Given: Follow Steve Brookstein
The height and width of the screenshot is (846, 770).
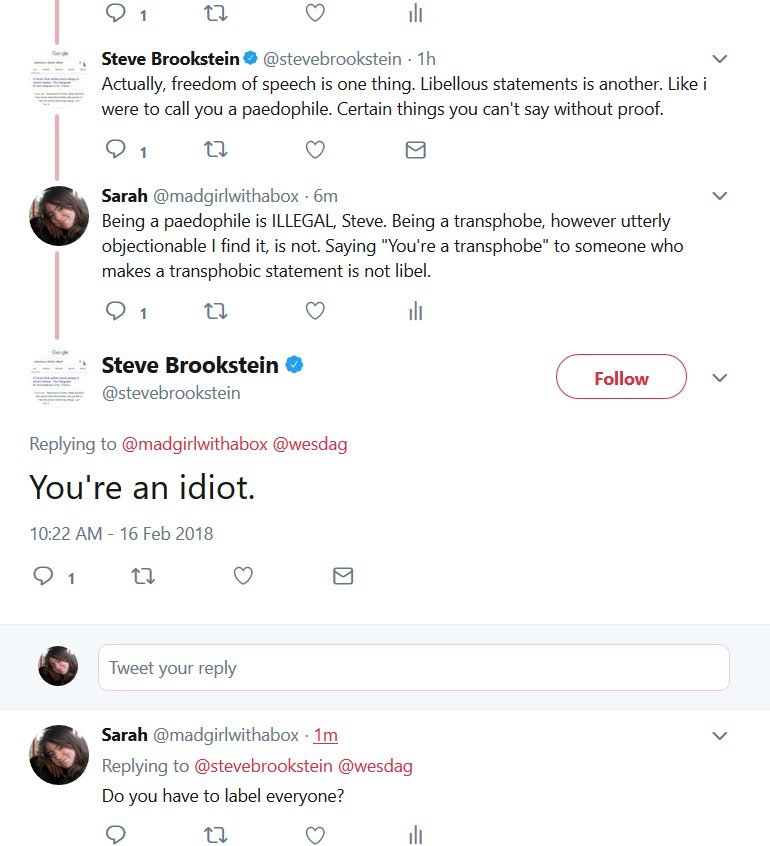Looking at the screenshot, I should (x=621, y=378).
